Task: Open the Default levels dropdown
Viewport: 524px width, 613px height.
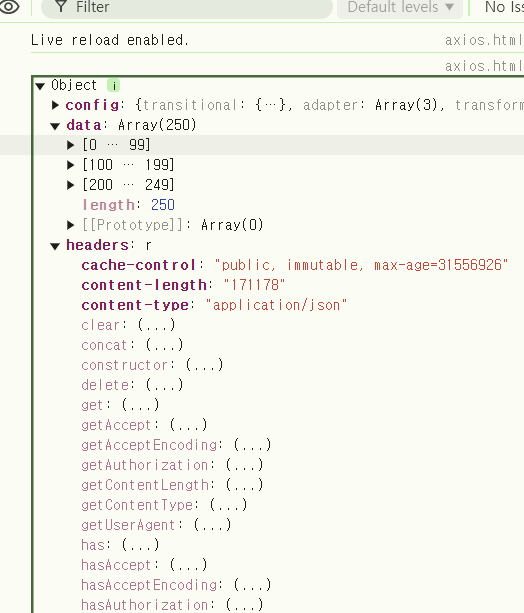Action: 400,7
